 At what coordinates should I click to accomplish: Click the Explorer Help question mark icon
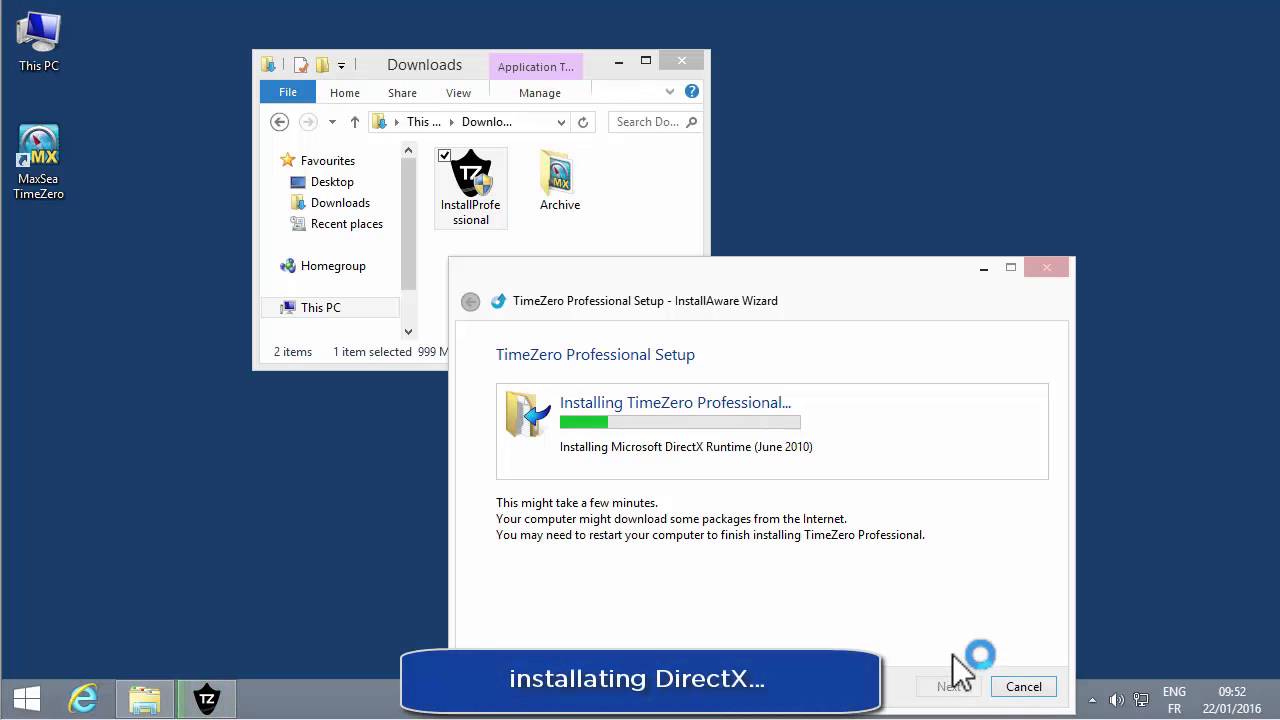[692, 91]
